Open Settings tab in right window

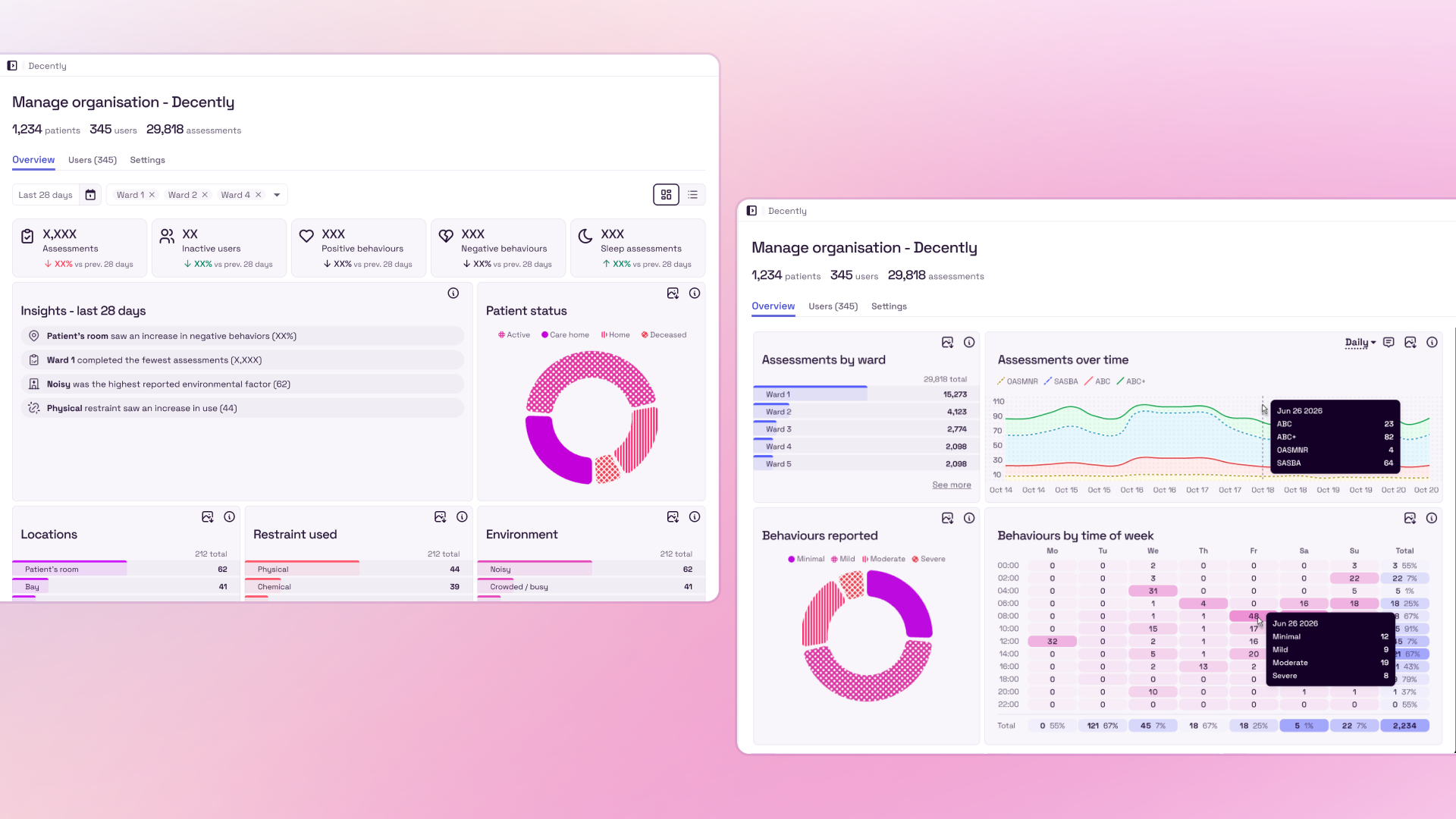point(889,306)
